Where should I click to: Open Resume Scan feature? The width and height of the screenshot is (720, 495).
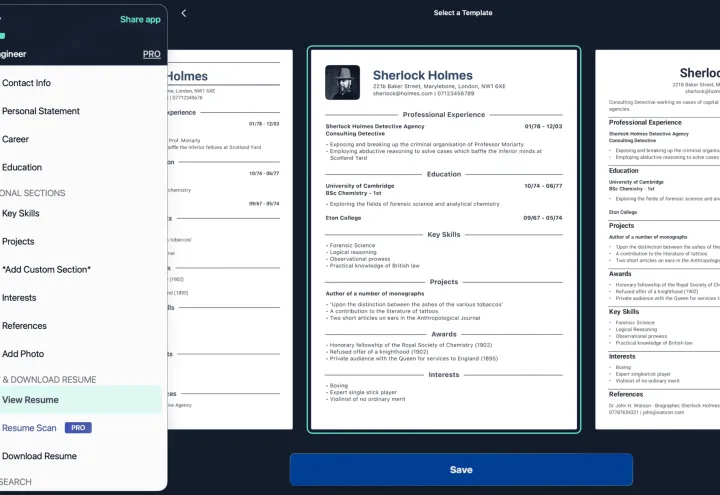pyautogui.click(x=29, y=428)
